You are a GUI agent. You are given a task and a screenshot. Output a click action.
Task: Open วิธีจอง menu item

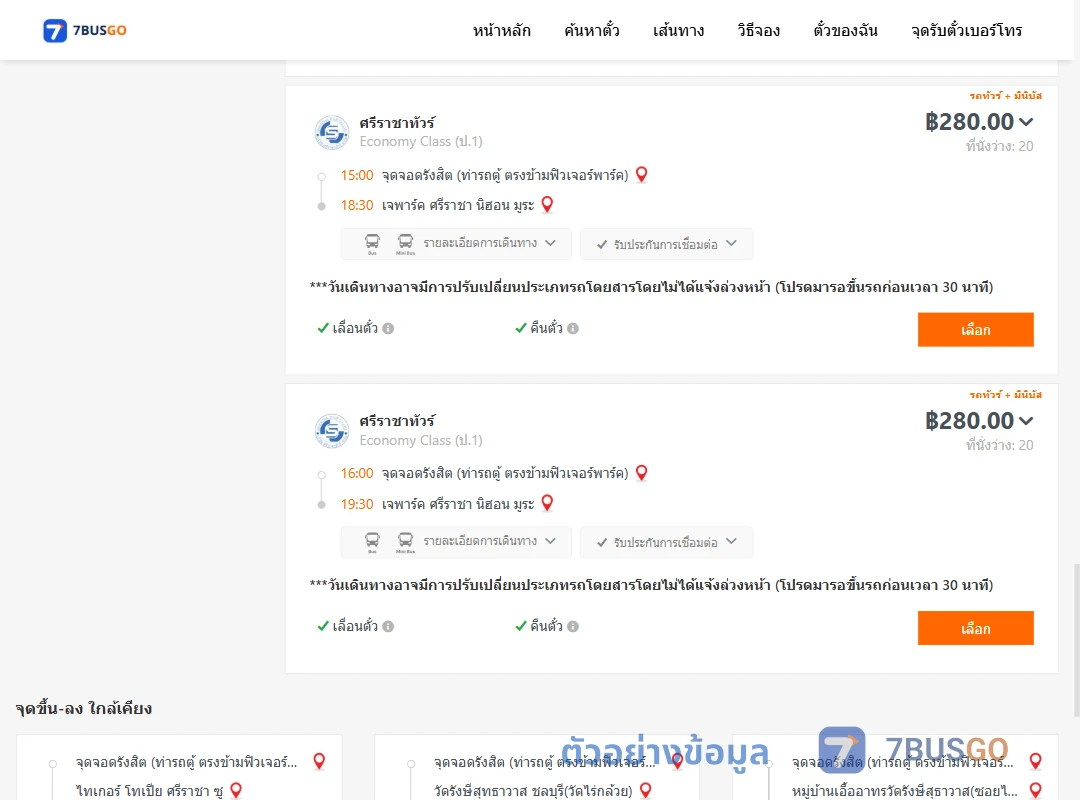pyautogui.click(x=758, y=30)
